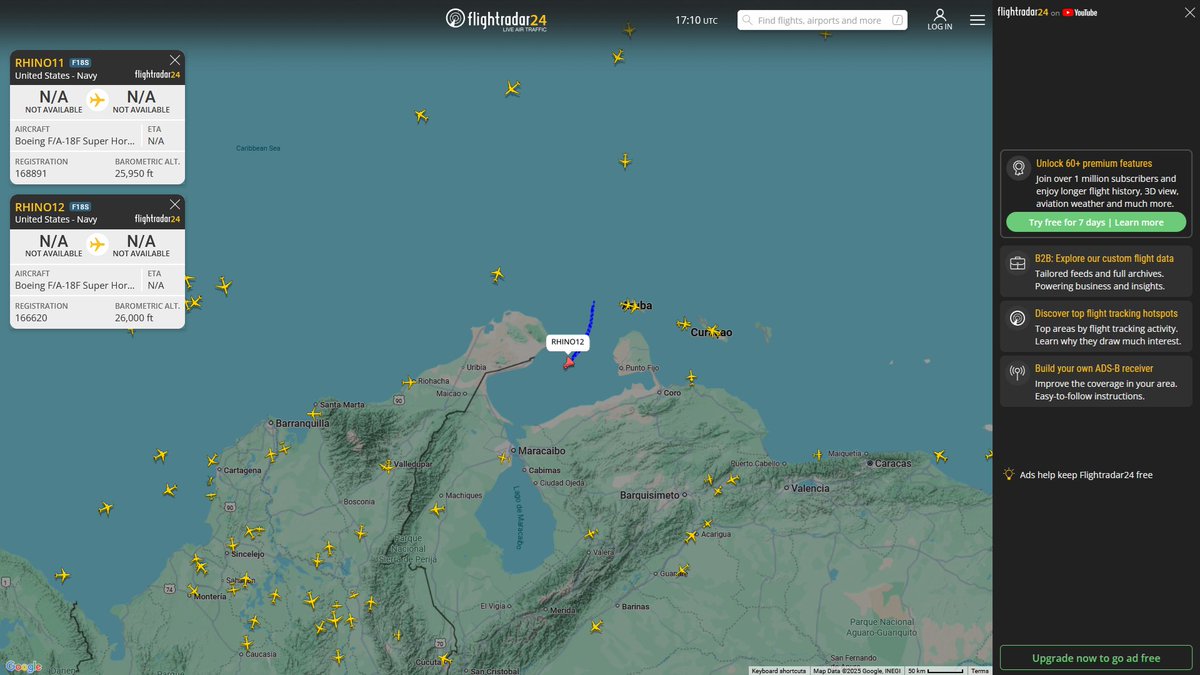Open the Flightradar24 home logo

pyautogui.click(x=498, y=19)
